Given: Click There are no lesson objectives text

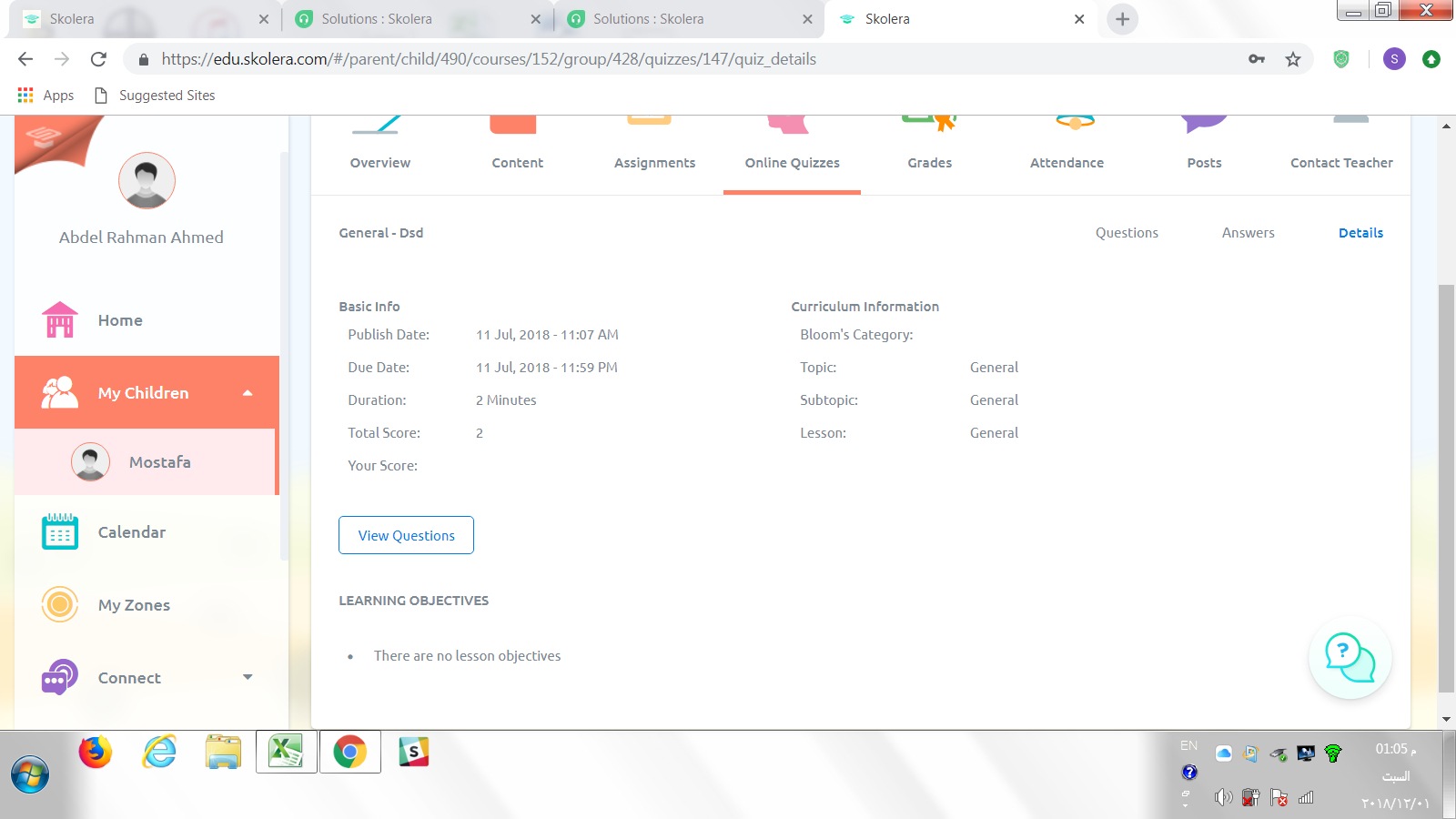Looking at the screenshot, I should click(467, 656).
